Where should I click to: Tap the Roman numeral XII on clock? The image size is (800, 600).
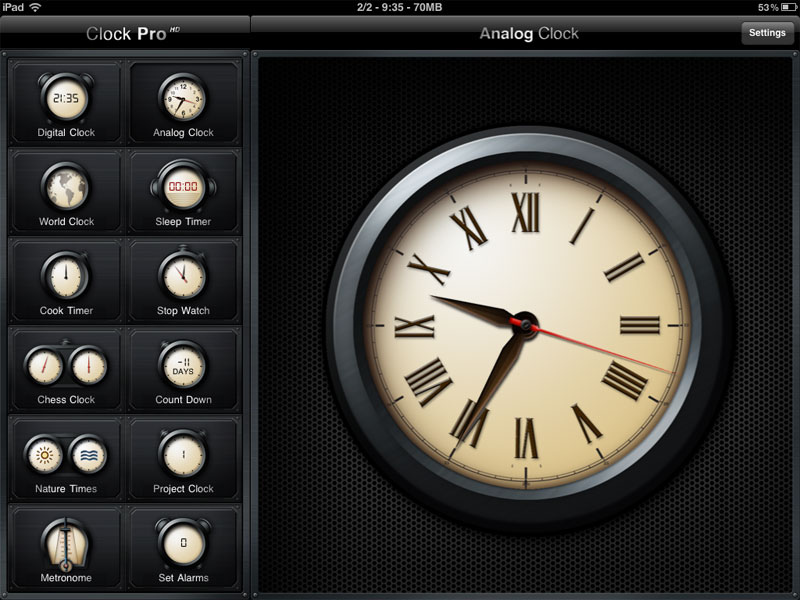point(526,212)
